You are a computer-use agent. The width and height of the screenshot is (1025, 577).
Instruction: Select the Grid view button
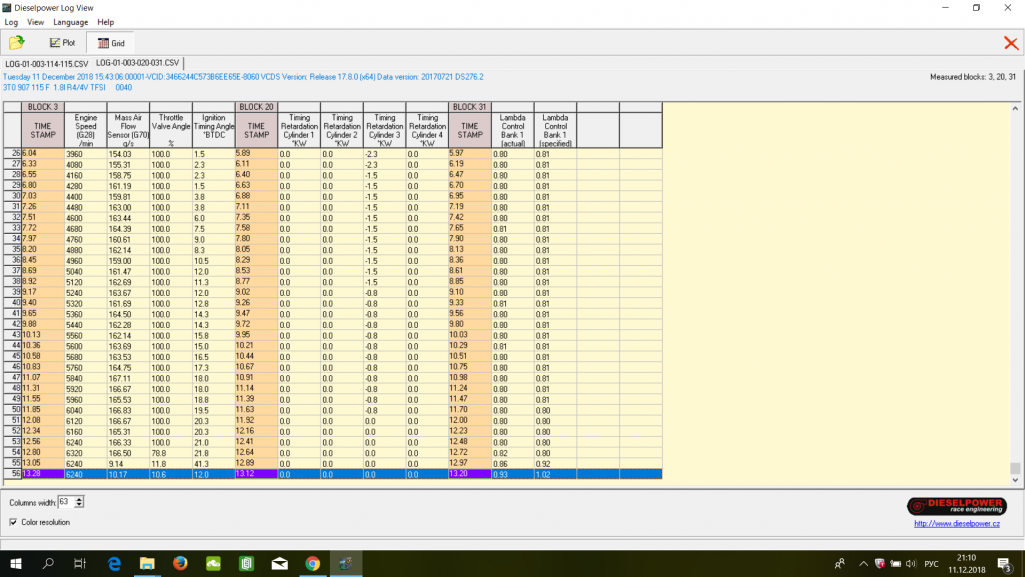click(110, 43)
